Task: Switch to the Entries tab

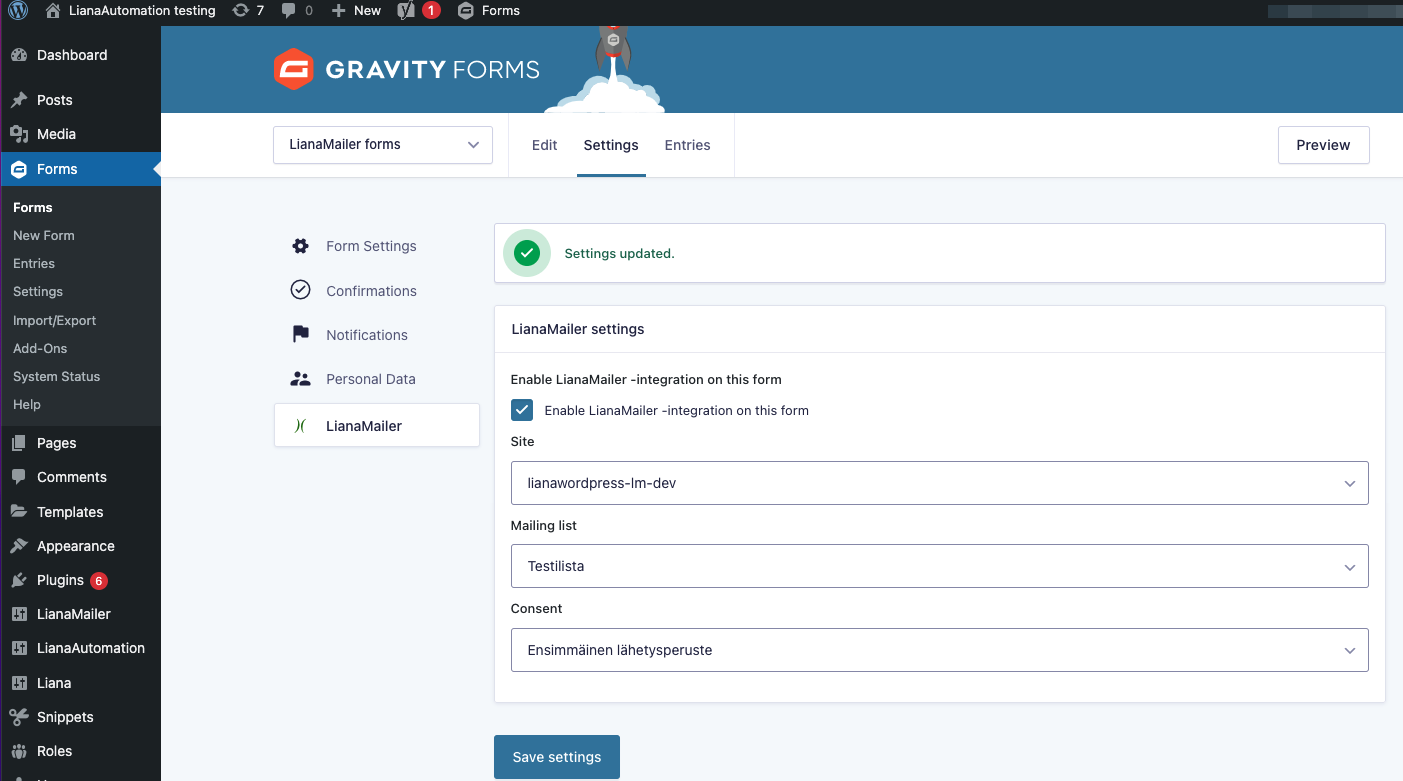Action: [x=687, y=145]
